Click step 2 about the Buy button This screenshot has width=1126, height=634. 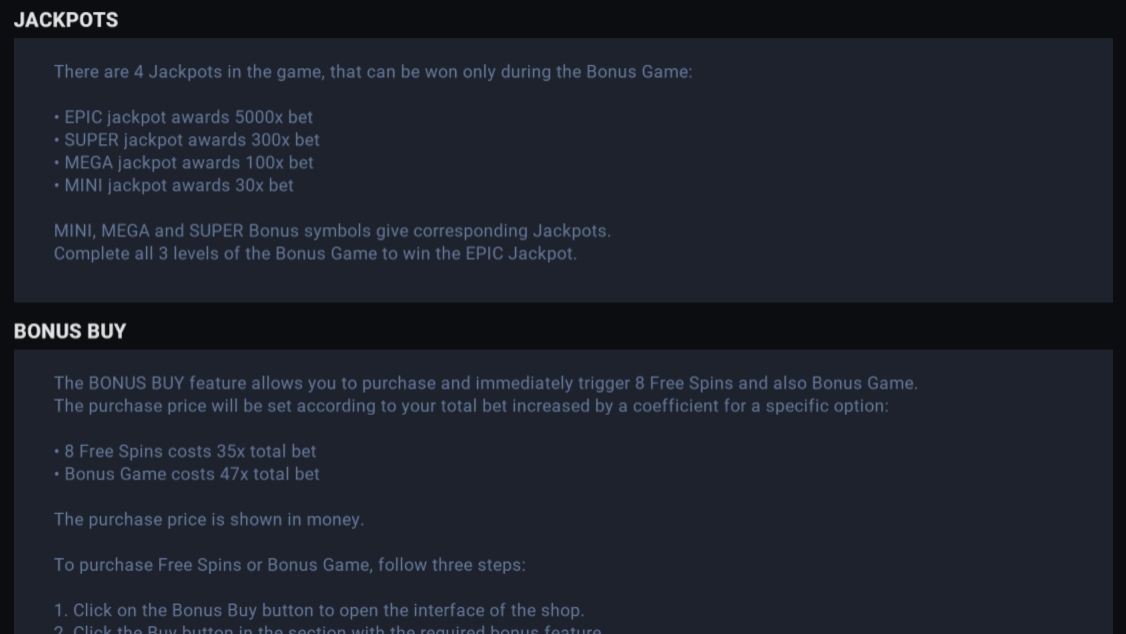[328, 629]
